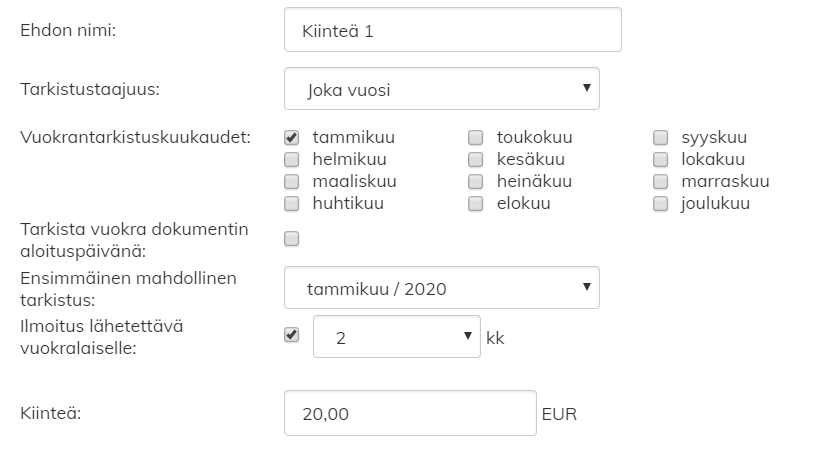Open the Tarkistustaajuus 'Joka vuosi' dropdown
824x455 pixels.
tap(442, 89)
